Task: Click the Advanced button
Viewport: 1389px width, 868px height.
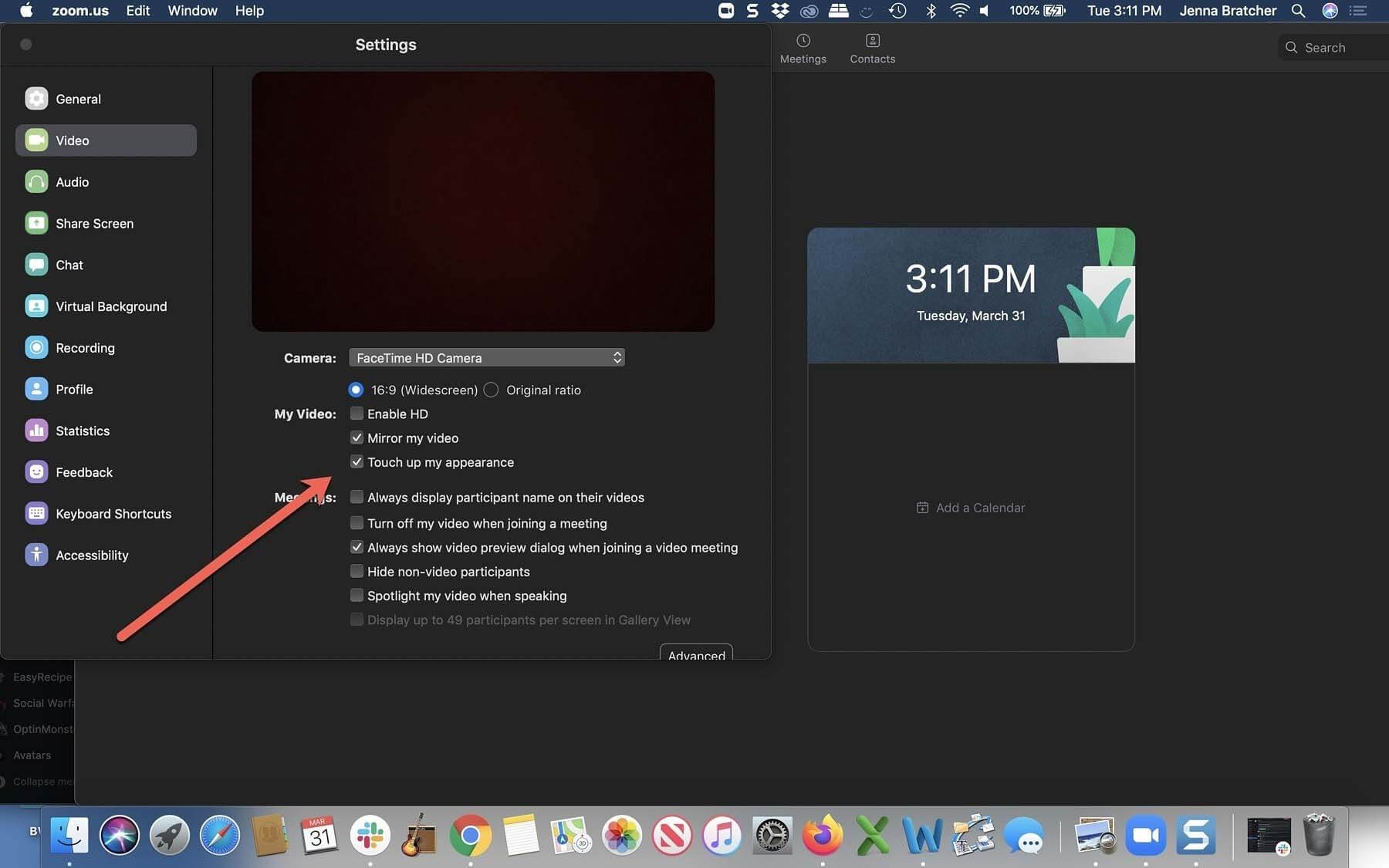Action: coord(696,652)
